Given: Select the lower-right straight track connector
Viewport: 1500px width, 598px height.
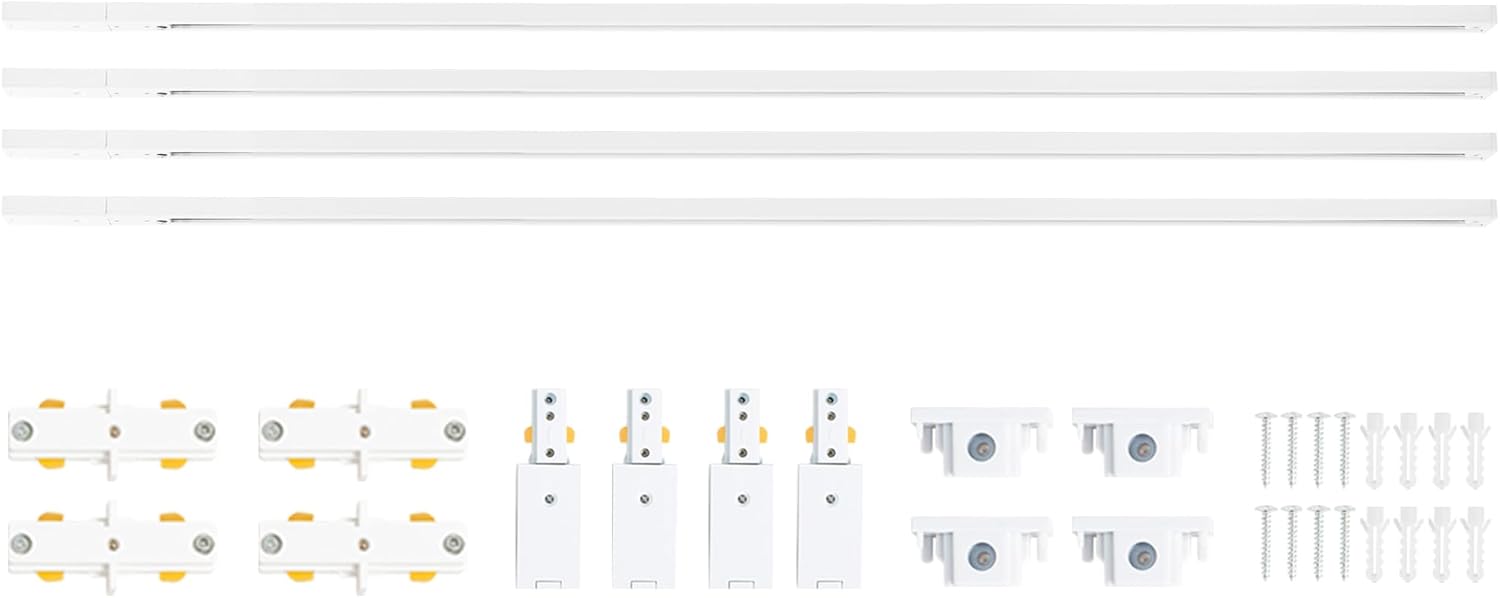Looking at the screenshot, I should tap(362, 543).
